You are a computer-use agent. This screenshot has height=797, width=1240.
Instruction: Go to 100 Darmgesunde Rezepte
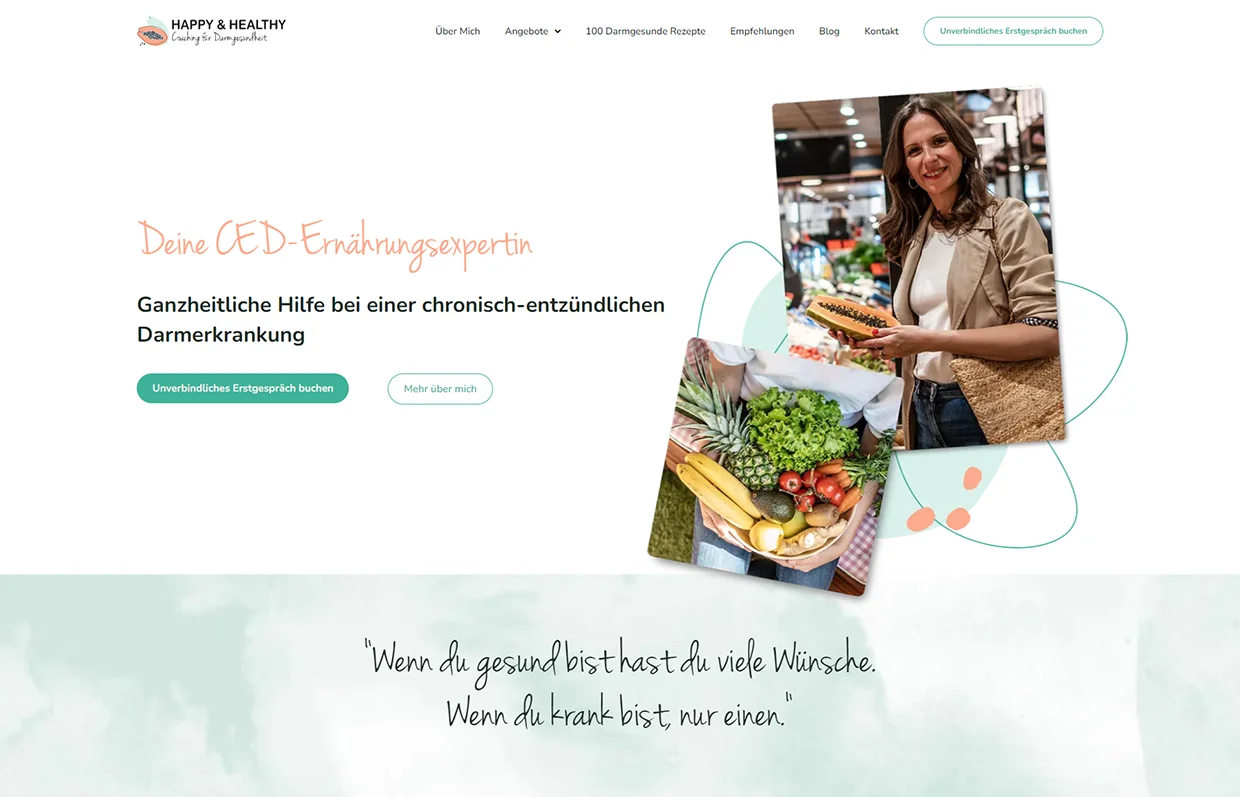(645, 31)
